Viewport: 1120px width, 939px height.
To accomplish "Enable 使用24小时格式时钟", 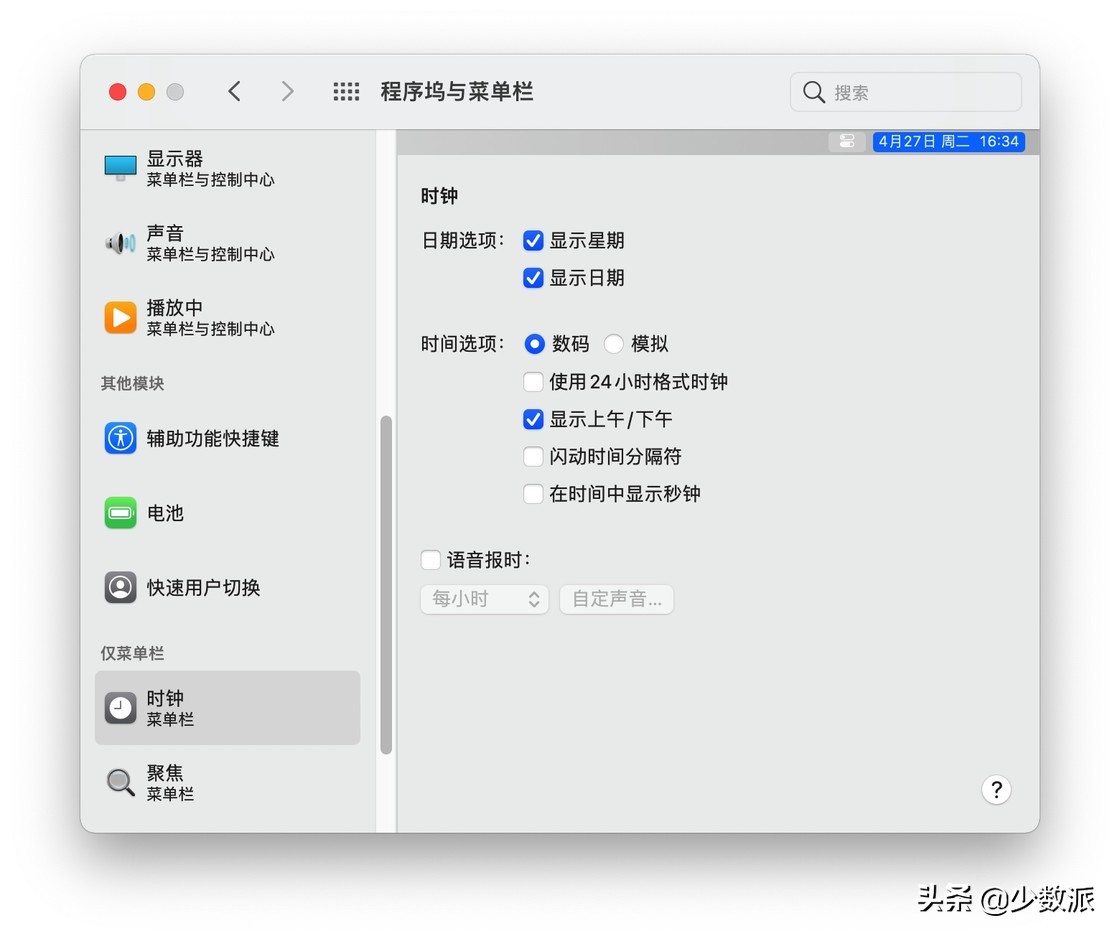I will tap(533, 381).
